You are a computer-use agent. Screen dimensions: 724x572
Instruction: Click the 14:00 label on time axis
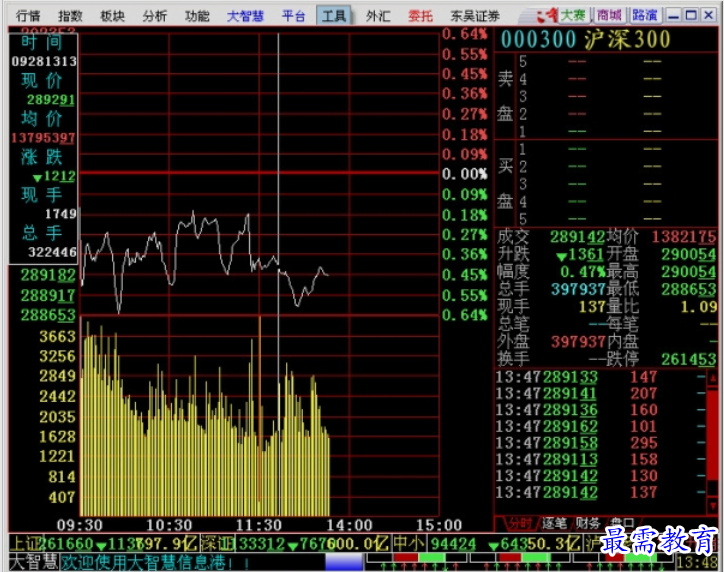pos(350,525)
